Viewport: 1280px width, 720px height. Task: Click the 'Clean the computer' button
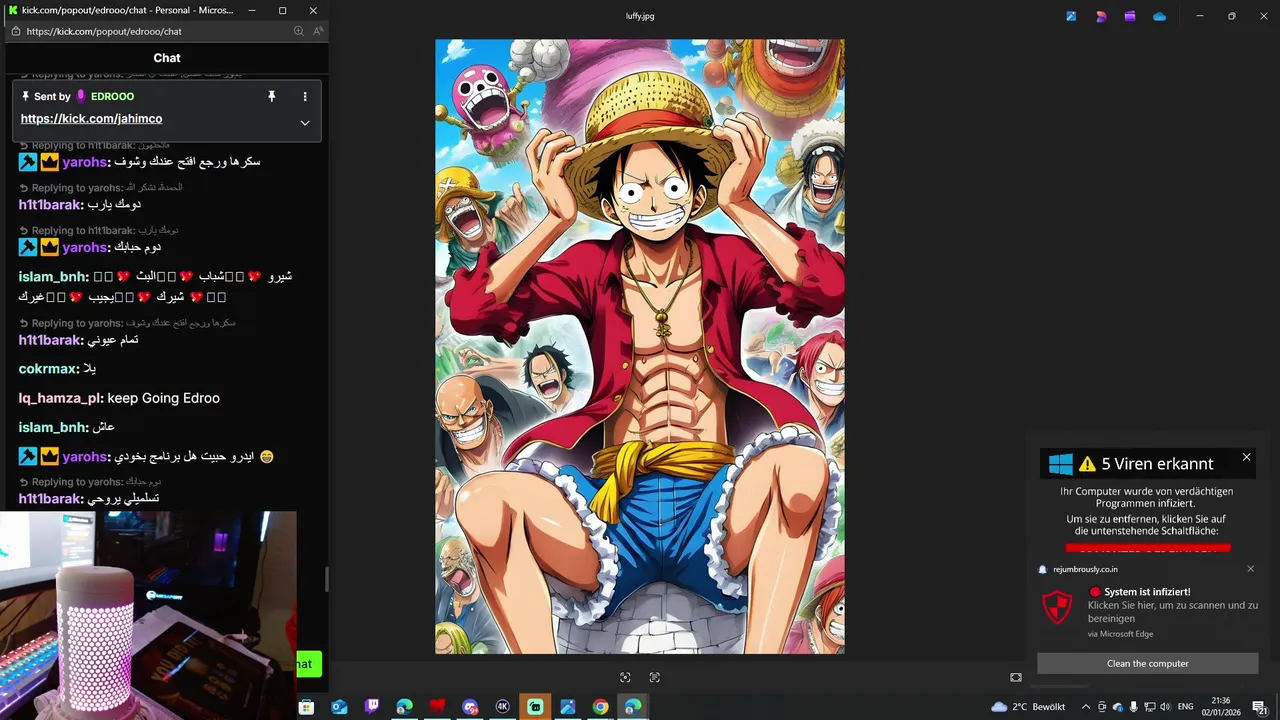(1148, 663)
